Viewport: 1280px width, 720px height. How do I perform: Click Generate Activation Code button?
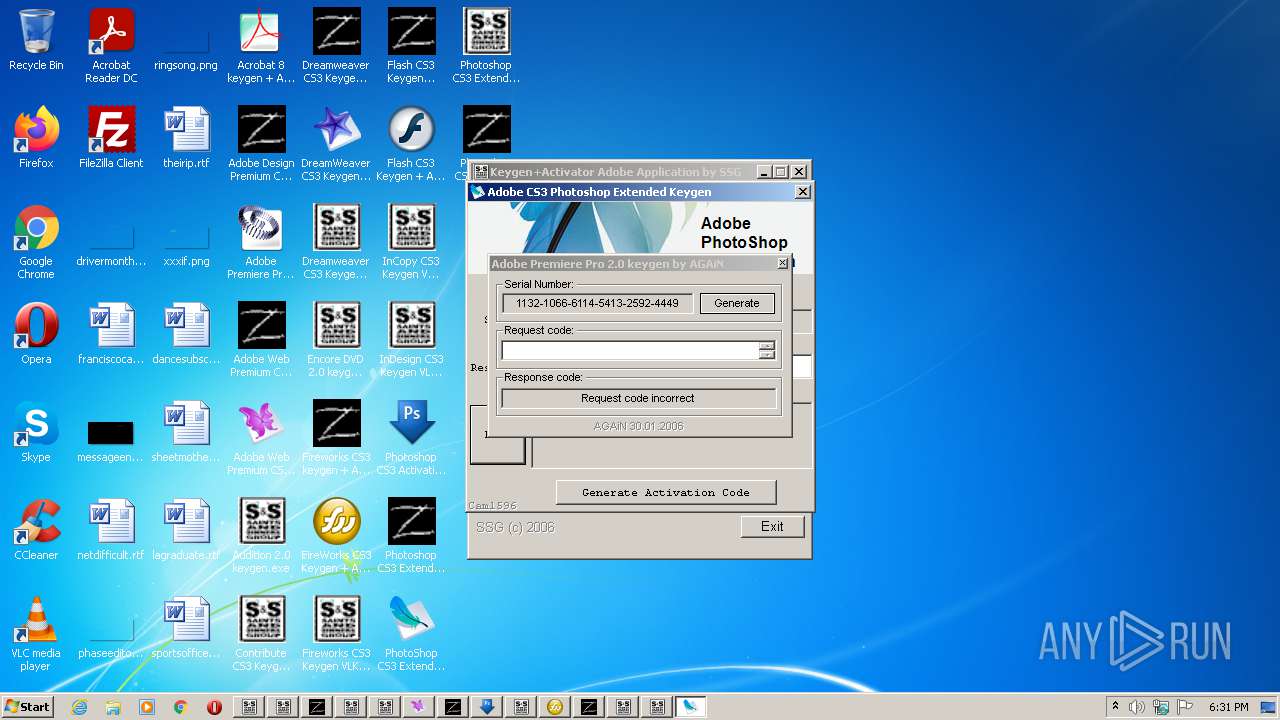point(666,492)
